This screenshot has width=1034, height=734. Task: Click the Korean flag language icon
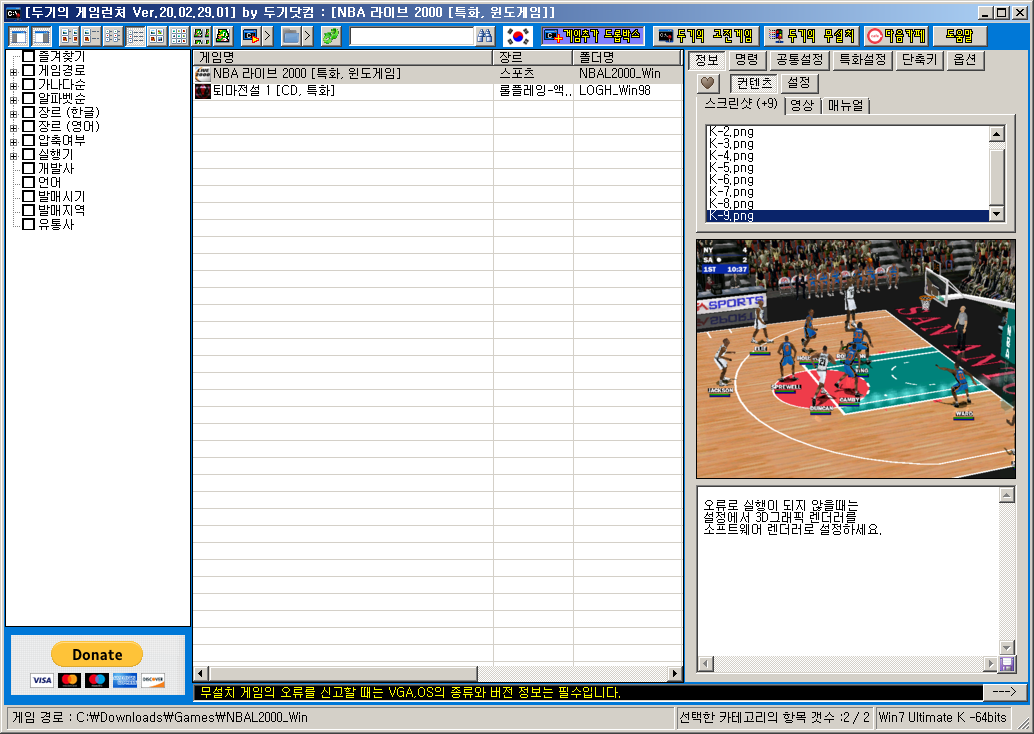click(518, 36)
